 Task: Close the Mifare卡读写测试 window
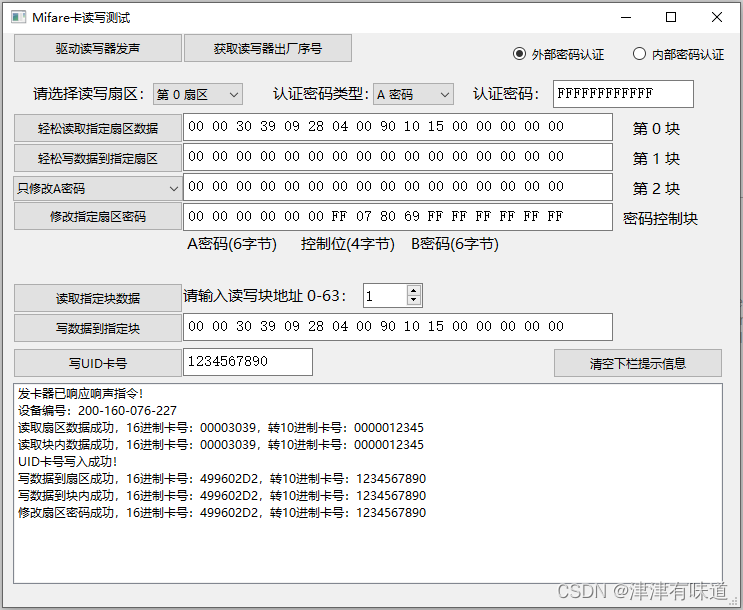pyautogui.click(x=717, y=18)
